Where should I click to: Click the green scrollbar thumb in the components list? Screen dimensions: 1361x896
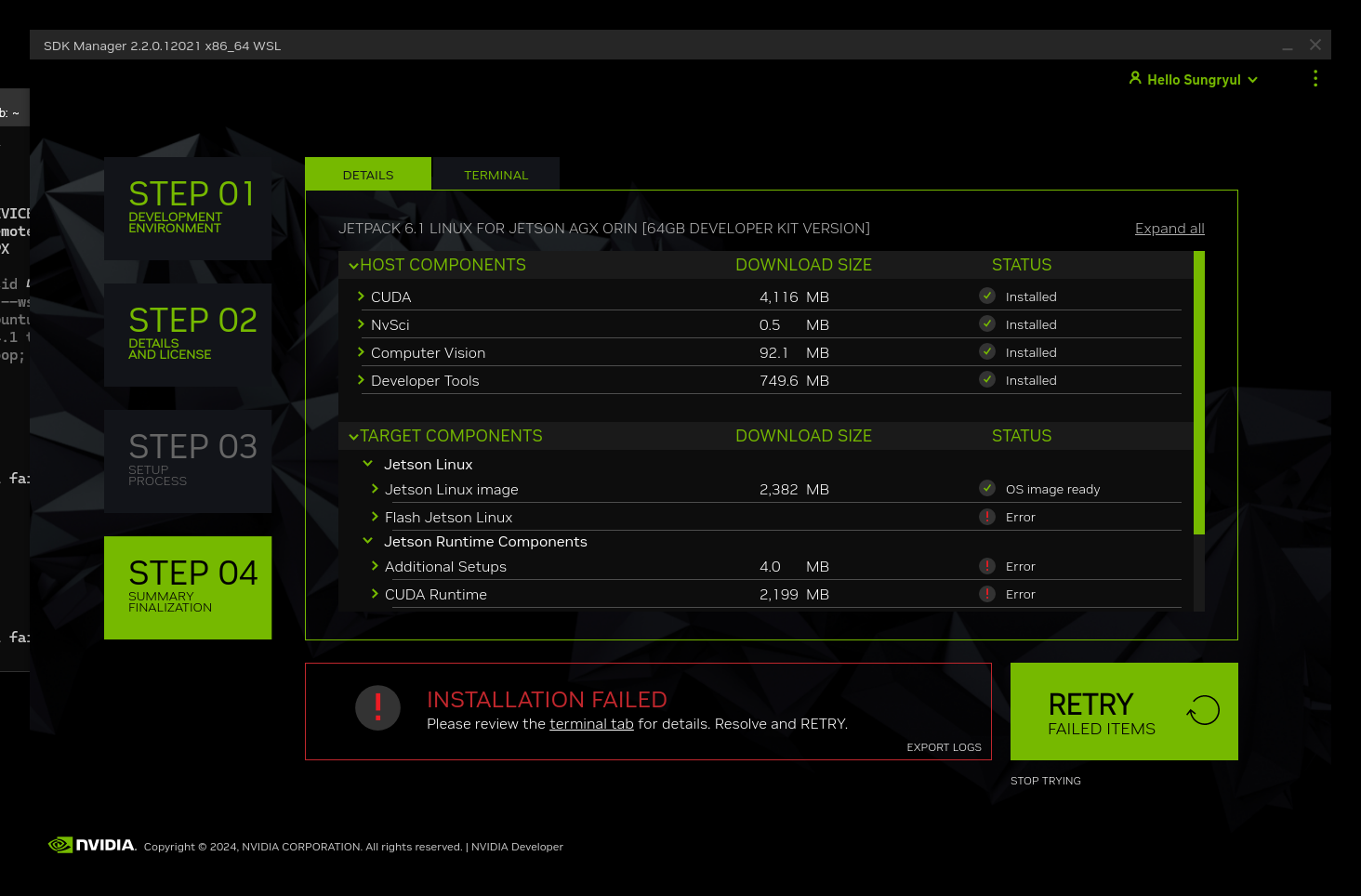click(x=1199, y=392)
